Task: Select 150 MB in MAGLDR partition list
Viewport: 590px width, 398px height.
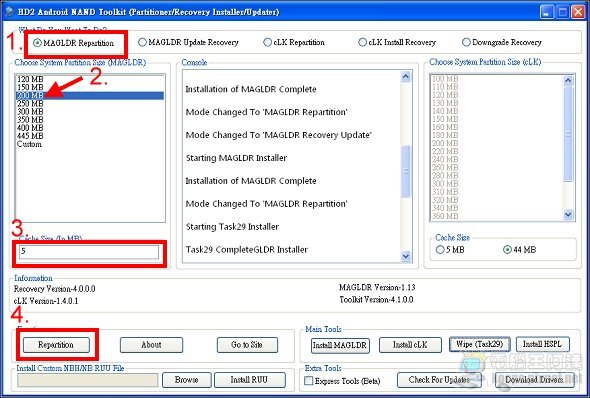Action: pyautogui.click(x=90, y=87)
